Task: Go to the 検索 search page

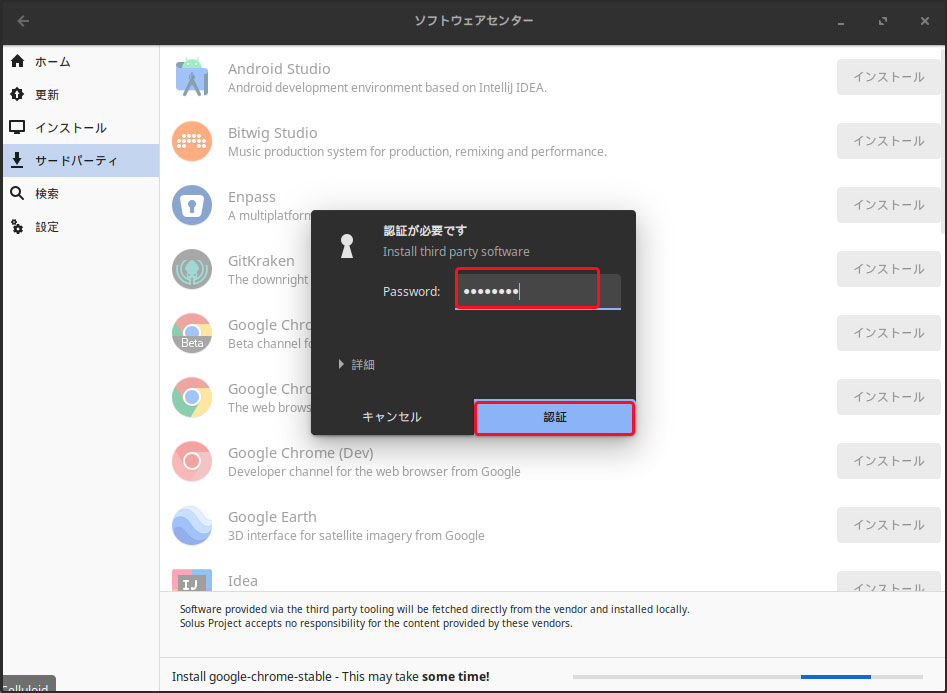Action: coord(47,194)
